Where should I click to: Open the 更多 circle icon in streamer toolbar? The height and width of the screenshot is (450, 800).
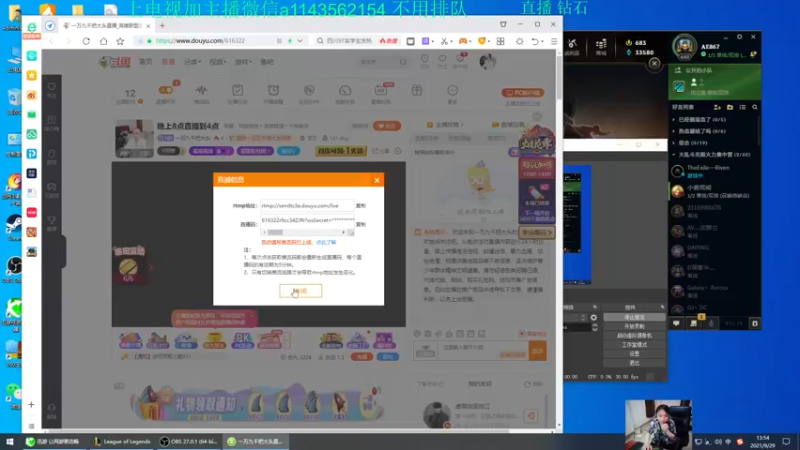pos(452,90)
